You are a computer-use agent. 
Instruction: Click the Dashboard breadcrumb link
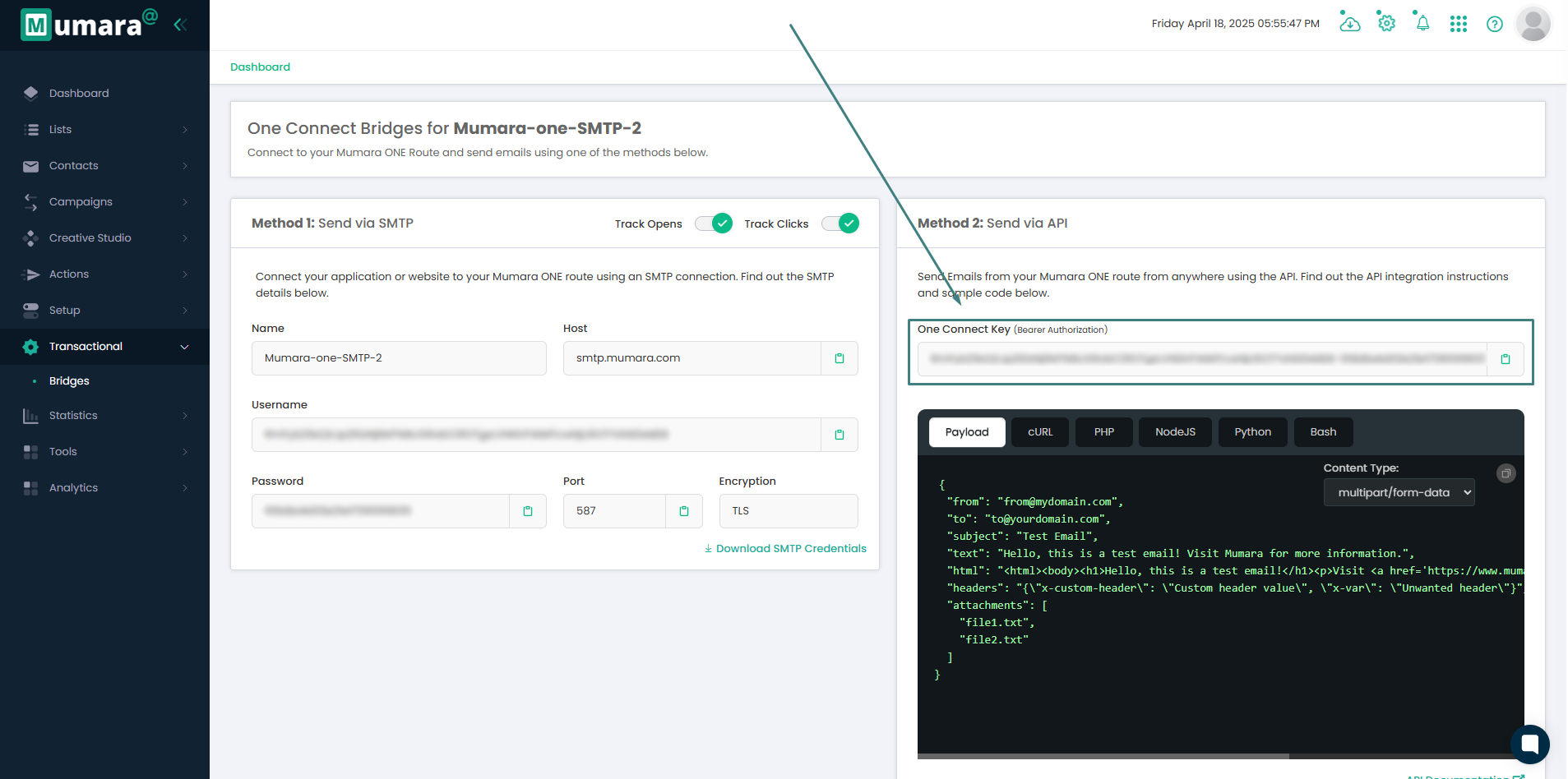click(x=260, y=67)
